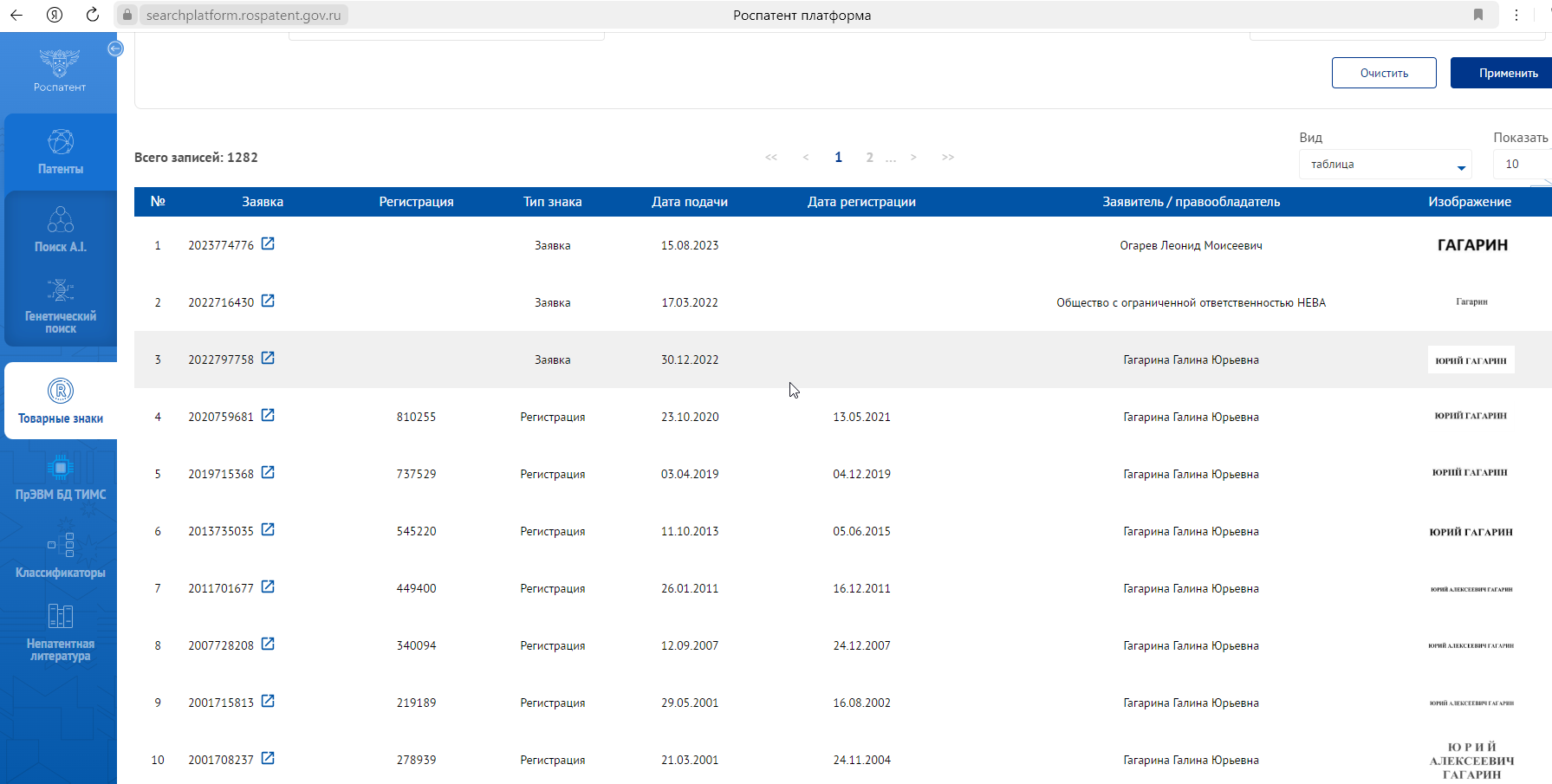
Task: Click the lock icon in address bar
Action: click(x=127, y=15)
